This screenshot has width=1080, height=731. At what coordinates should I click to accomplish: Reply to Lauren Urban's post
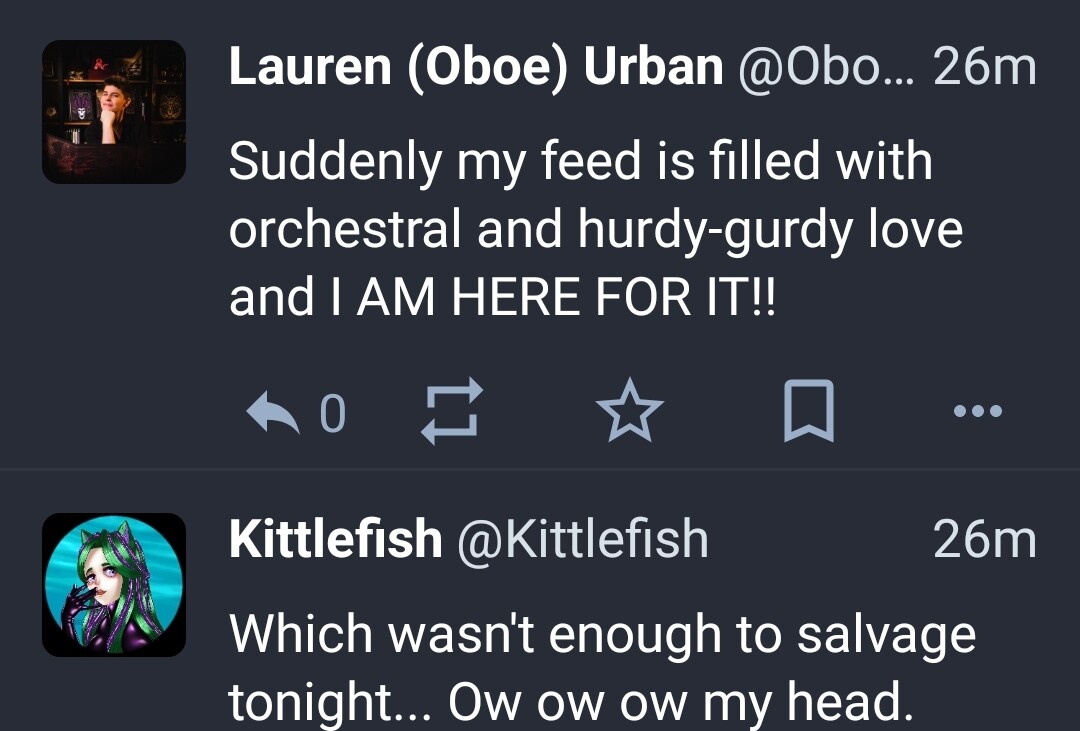(273, 413)
